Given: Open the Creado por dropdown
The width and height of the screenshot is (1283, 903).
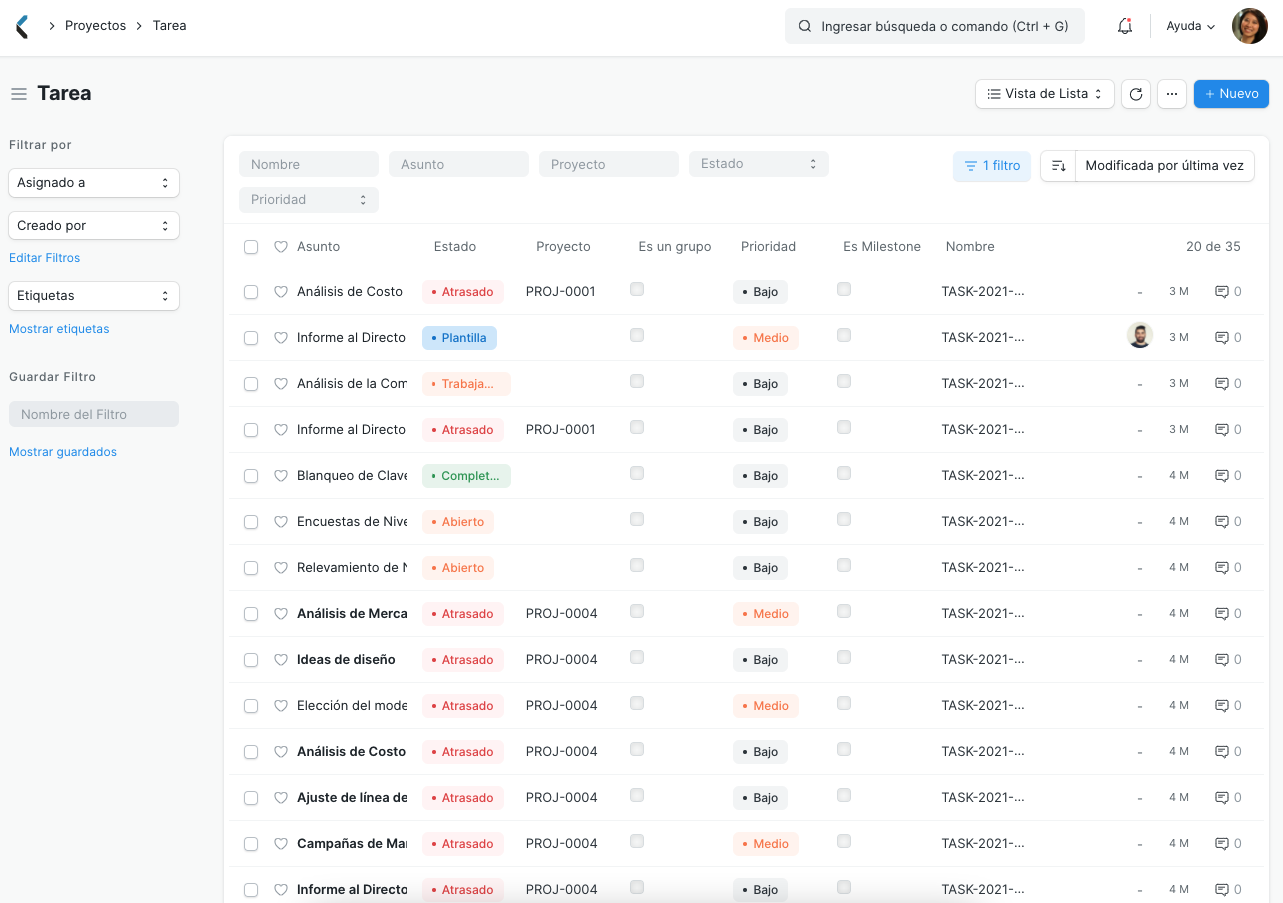Looking at the screenshot, I should pos(94,226).
